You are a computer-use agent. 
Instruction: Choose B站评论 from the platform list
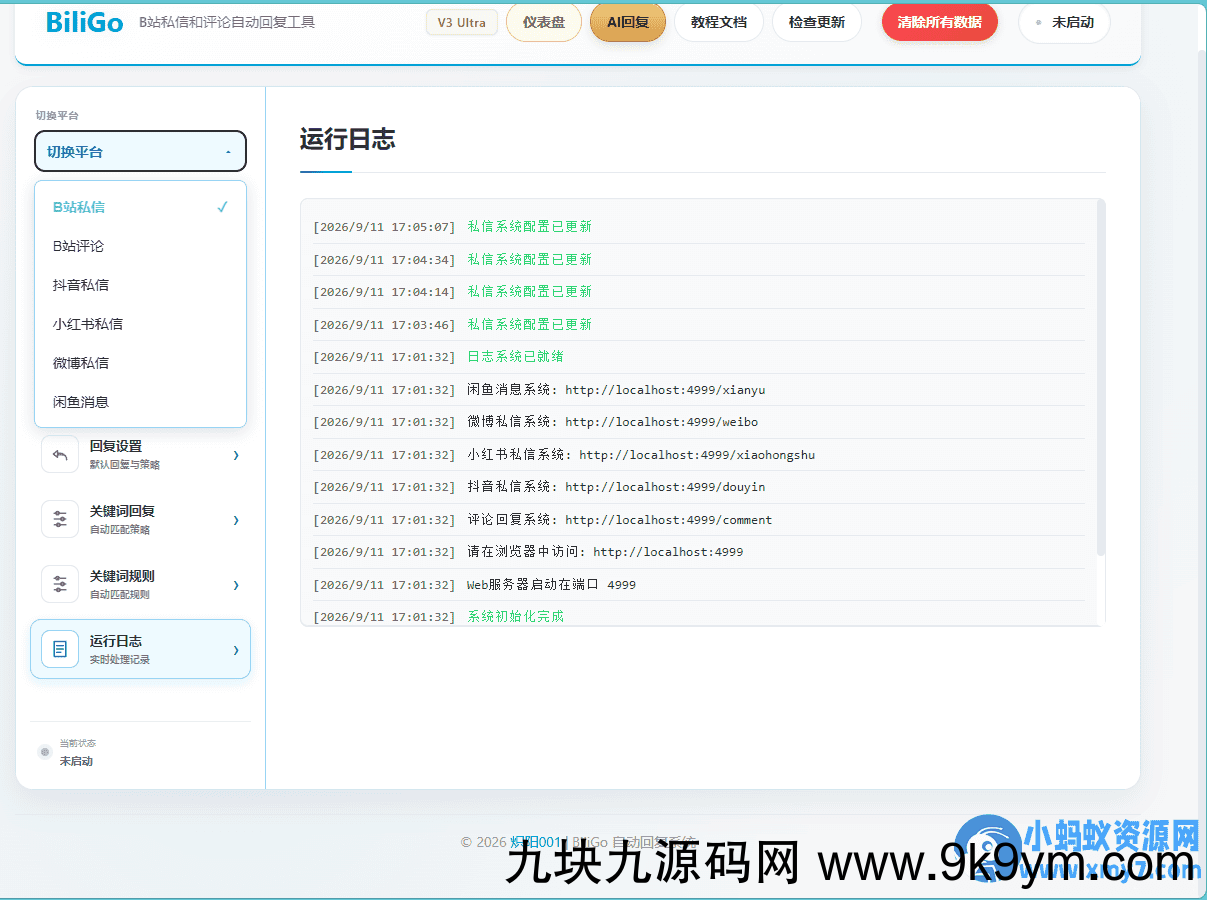[x=140, y=246]
